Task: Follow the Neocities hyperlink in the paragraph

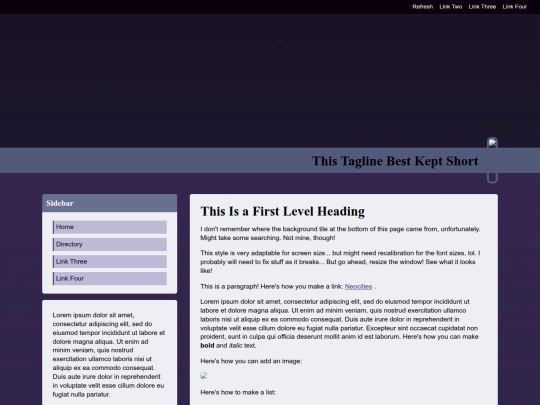Action: pos(358,287)
